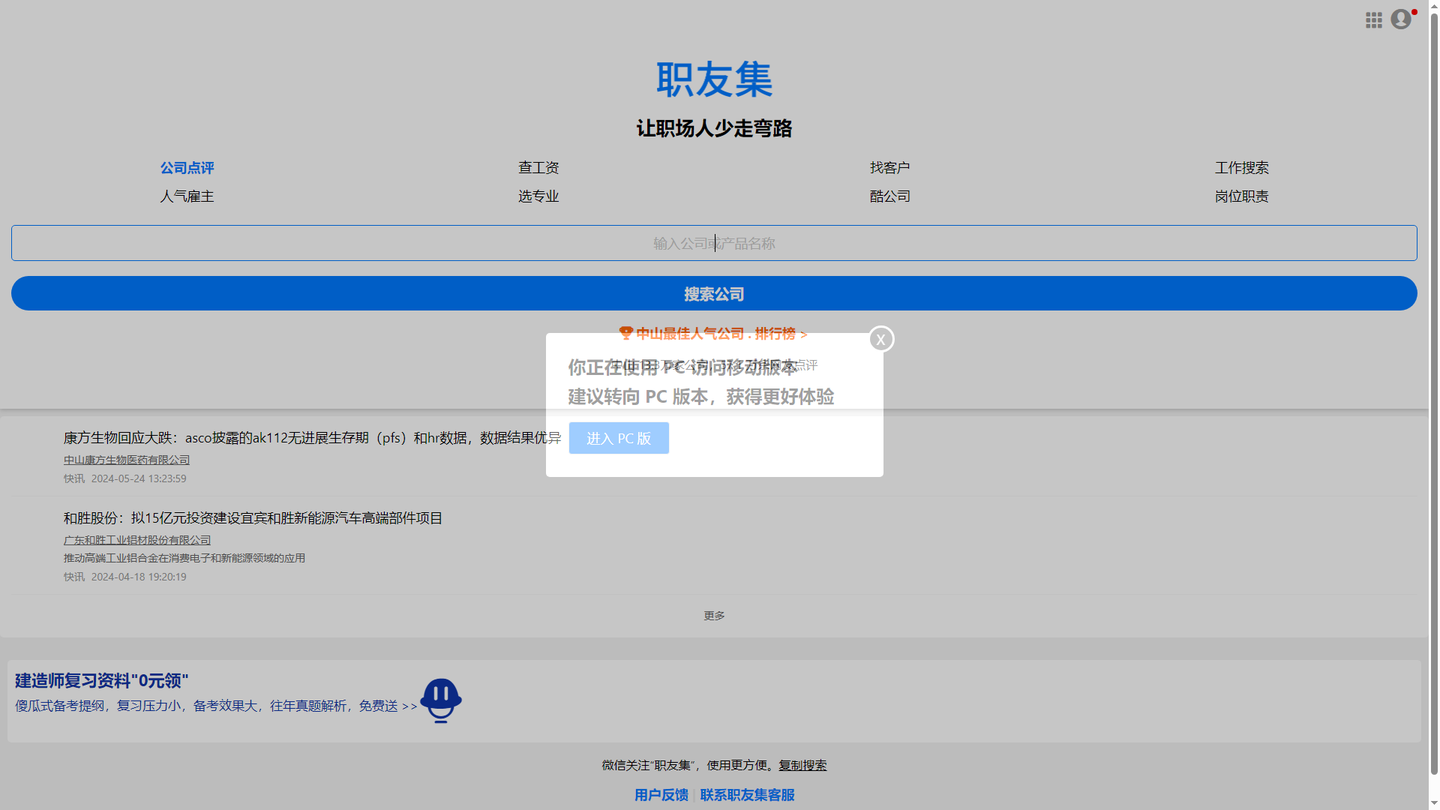Image resolution: width=1440 pixels, height=810 pixels.
Task: Click the 进入 PC 版 button
Action: 619,438
